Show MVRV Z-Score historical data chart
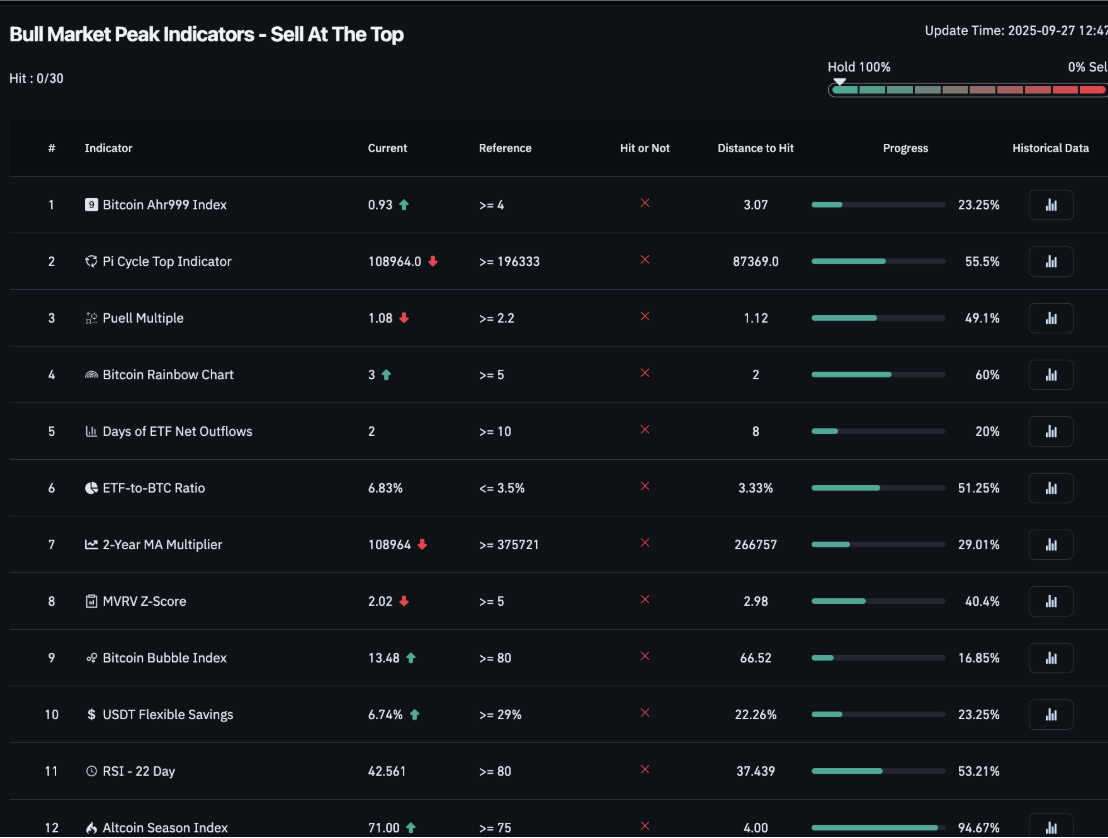This screenshot has width=1108, height=838. click(1050, 602)
